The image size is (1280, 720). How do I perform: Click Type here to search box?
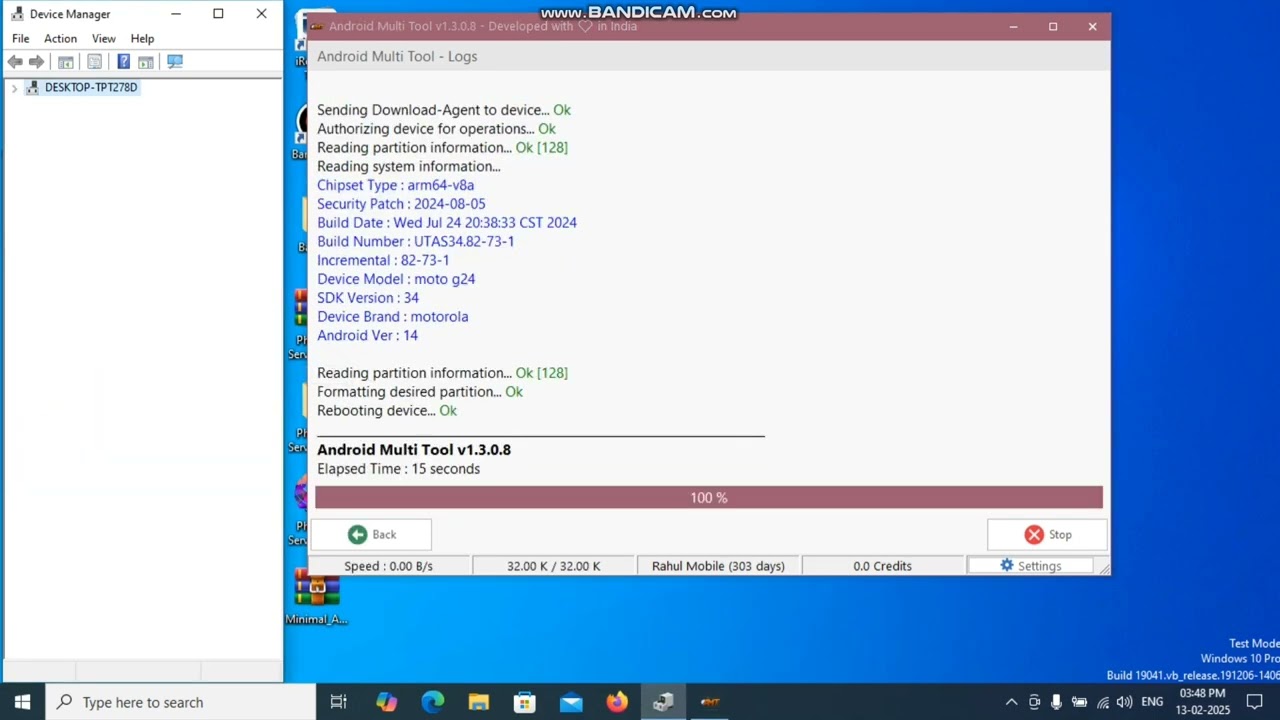[181, 702]
